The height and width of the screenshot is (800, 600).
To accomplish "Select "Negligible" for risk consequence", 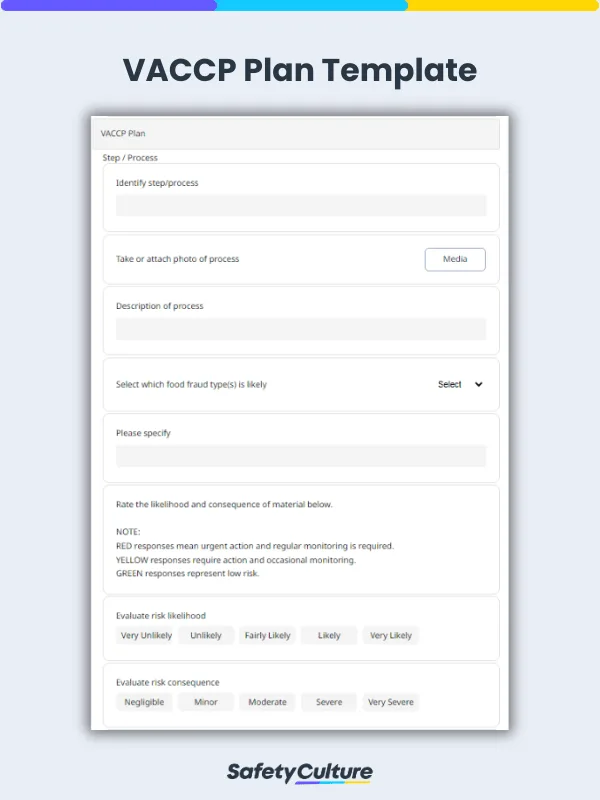I will (143, 702).
